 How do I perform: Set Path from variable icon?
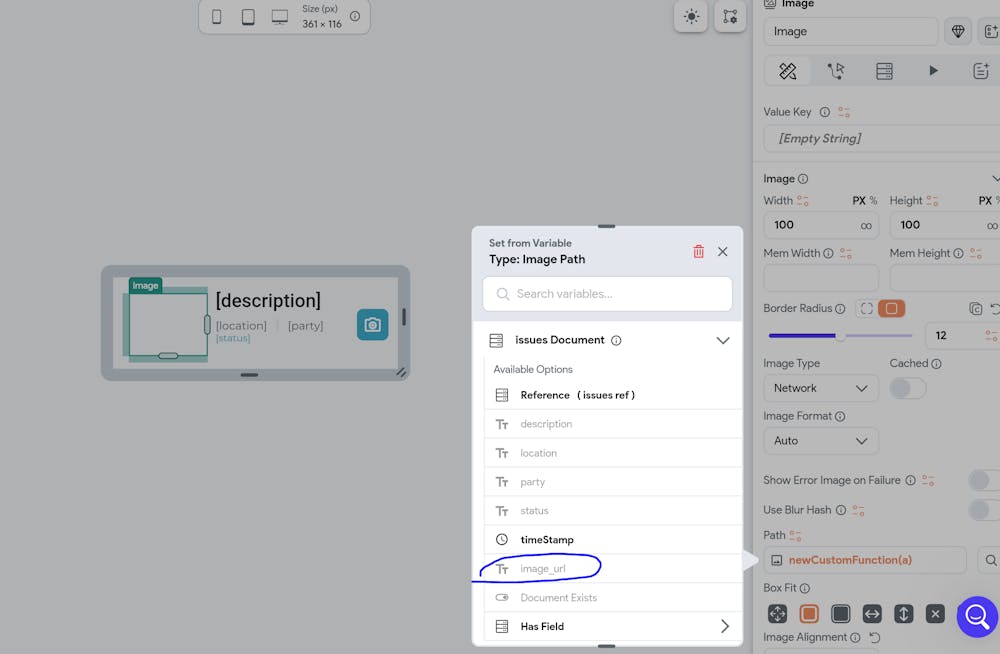coord(795,535)
